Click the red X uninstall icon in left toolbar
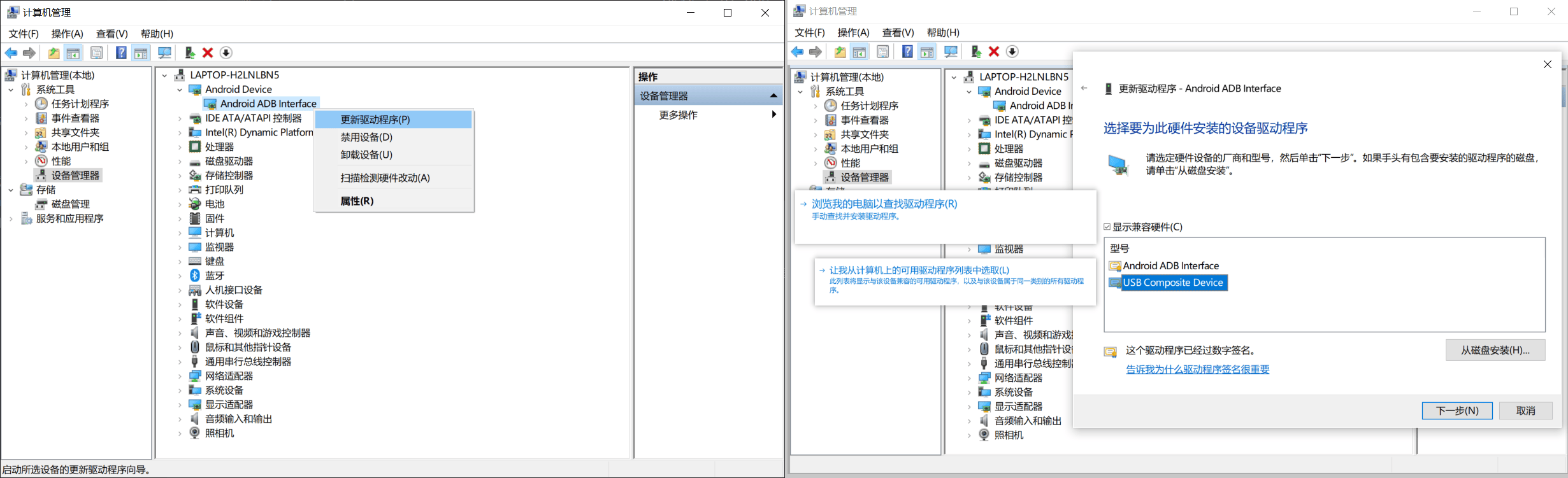 208,53
